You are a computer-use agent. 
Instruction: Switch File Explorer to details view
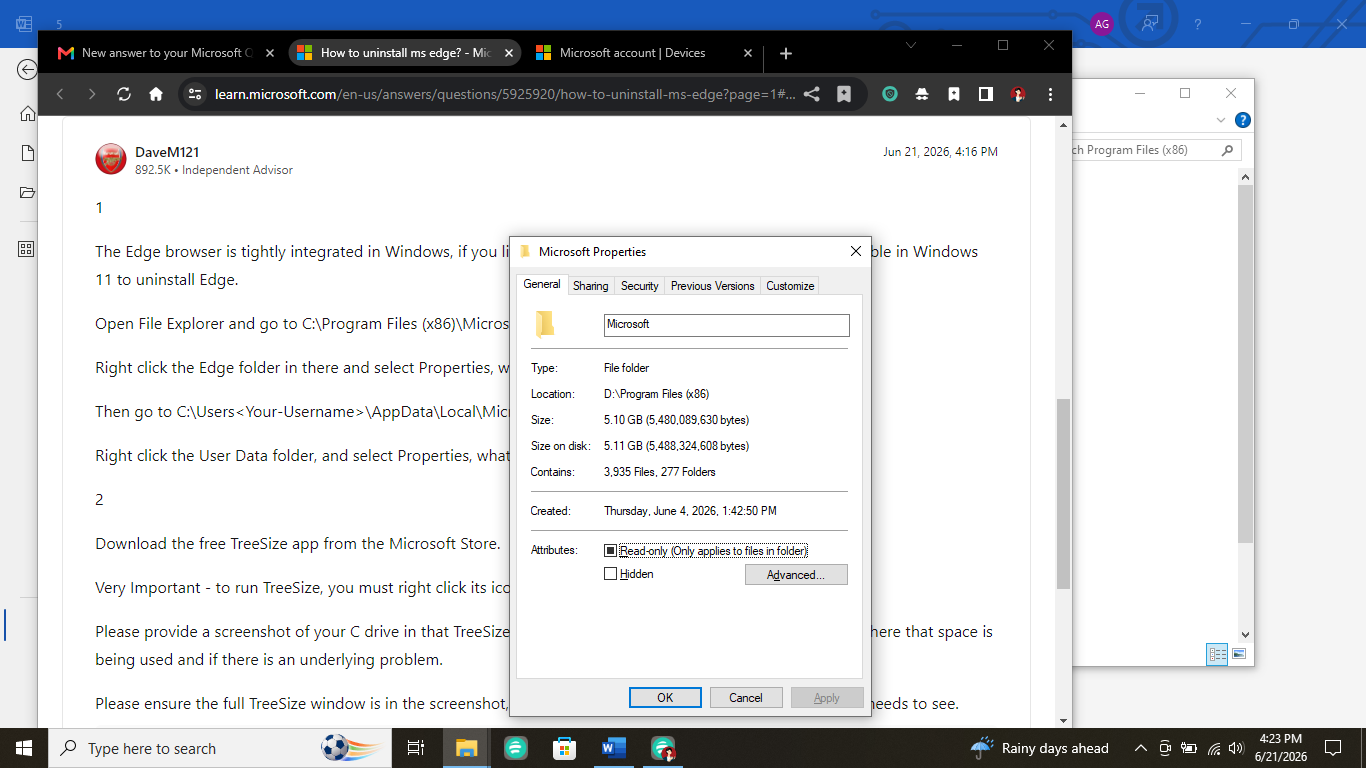coord(1217,654)
